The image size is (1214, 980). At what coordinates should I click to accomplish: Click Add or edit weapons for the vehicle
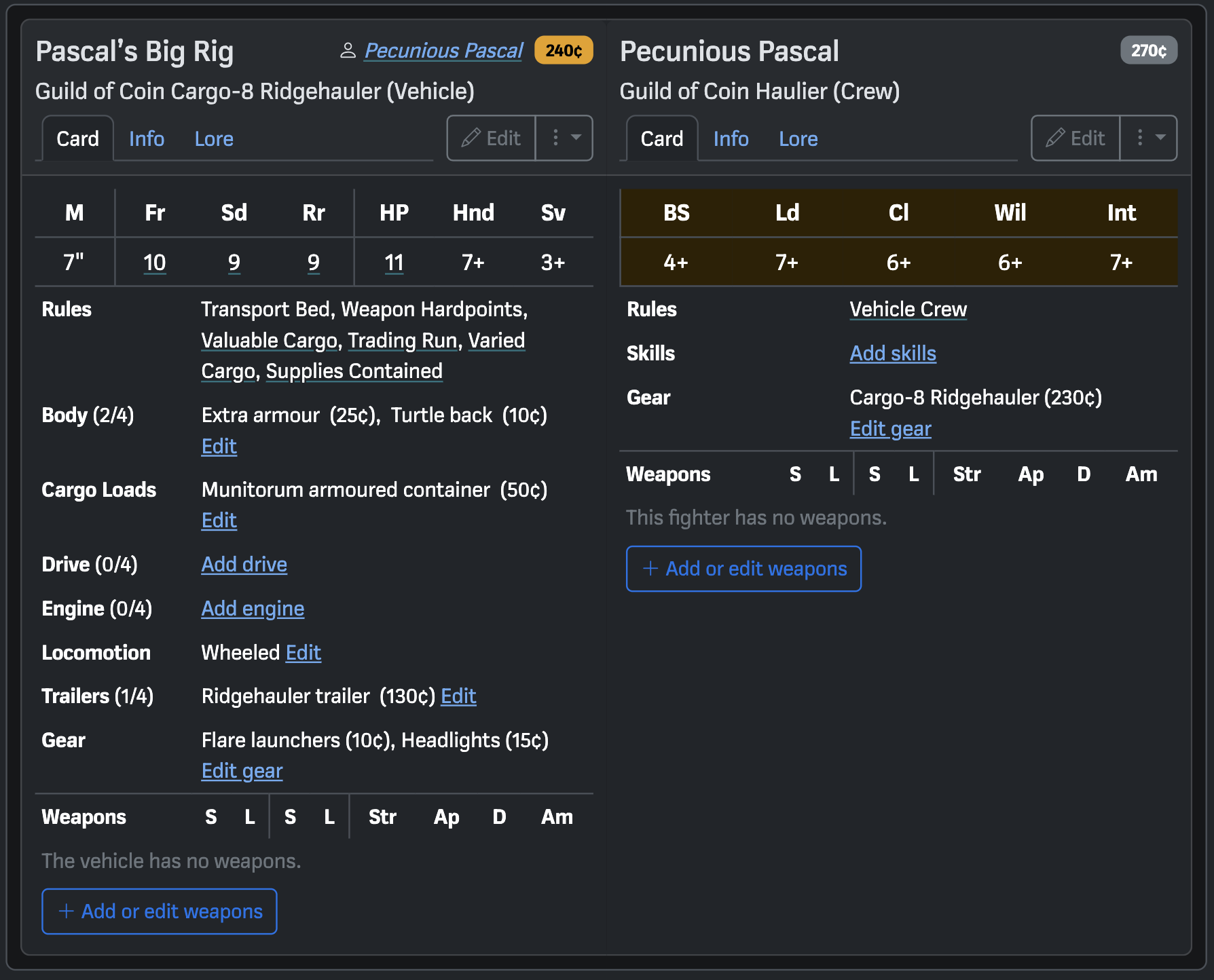click(x=160, y=911)
